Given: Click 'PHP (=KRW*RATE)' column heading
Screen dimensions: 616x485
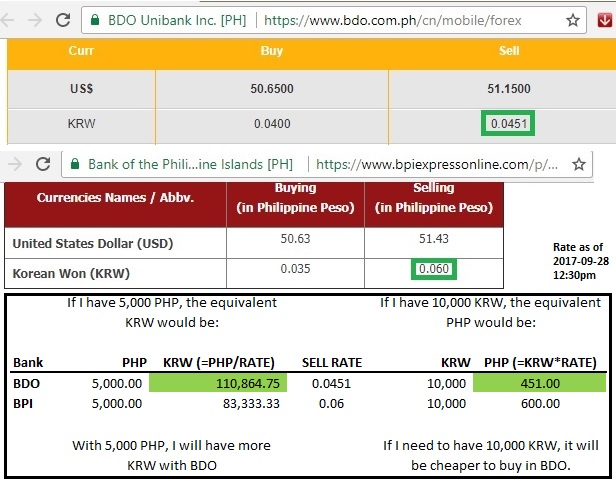Looking at the screenshot, I should pos(540,362).
